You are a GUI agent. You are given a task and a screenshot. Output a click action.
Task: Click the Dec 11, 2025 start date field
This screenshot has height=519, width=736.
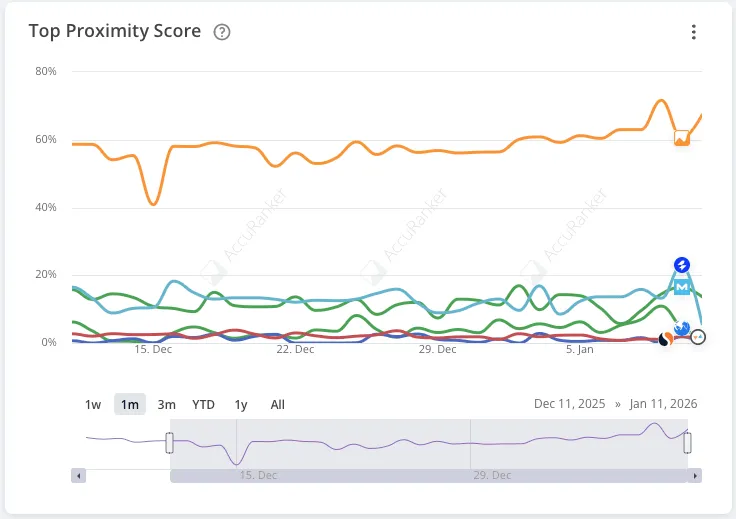[569, 404]
